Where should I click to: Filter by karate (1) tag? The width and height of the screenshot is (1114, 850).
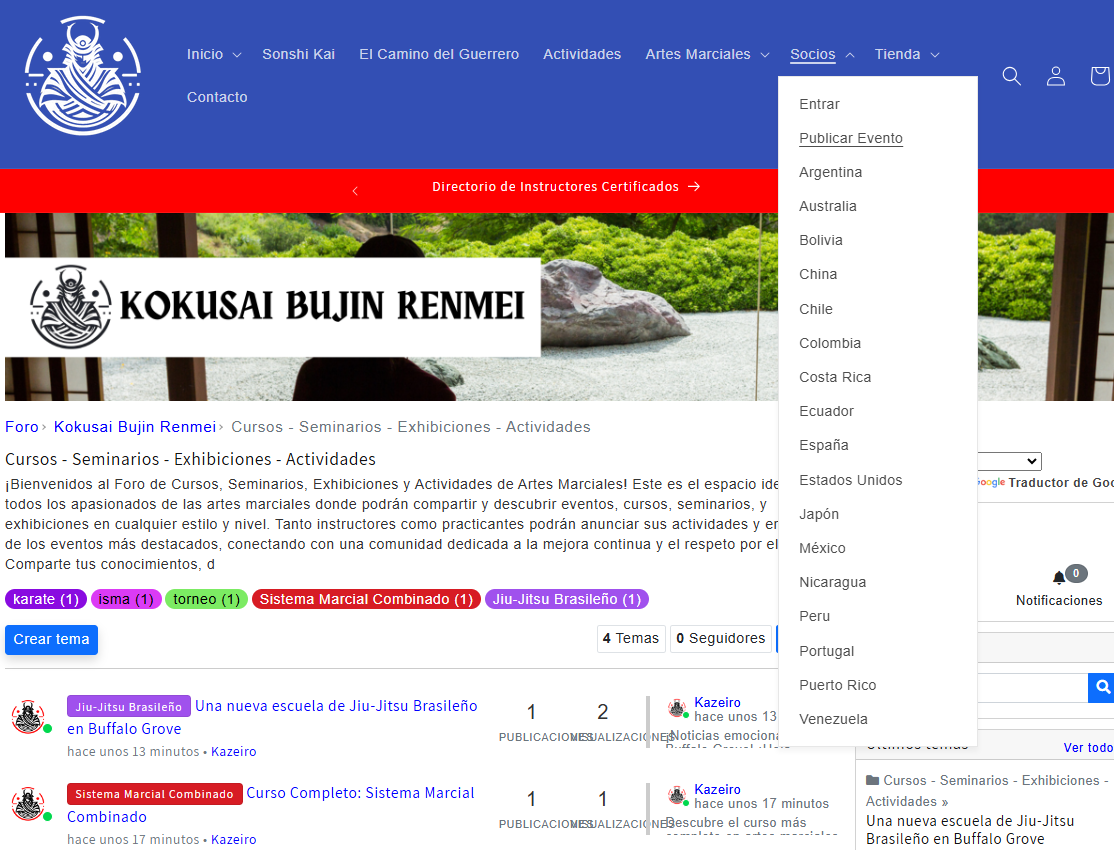click(46, 599)
